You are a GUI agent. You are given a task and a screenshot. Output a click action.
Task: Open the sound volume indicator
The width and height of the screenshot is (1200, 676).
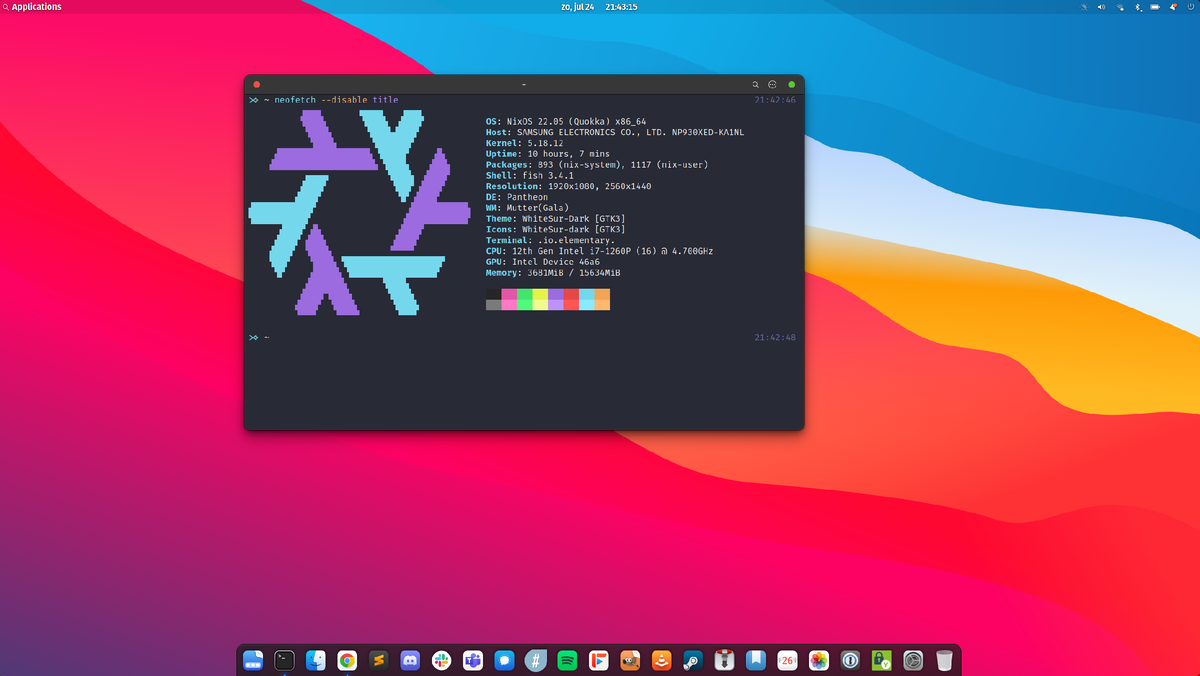click(1101, 7)
